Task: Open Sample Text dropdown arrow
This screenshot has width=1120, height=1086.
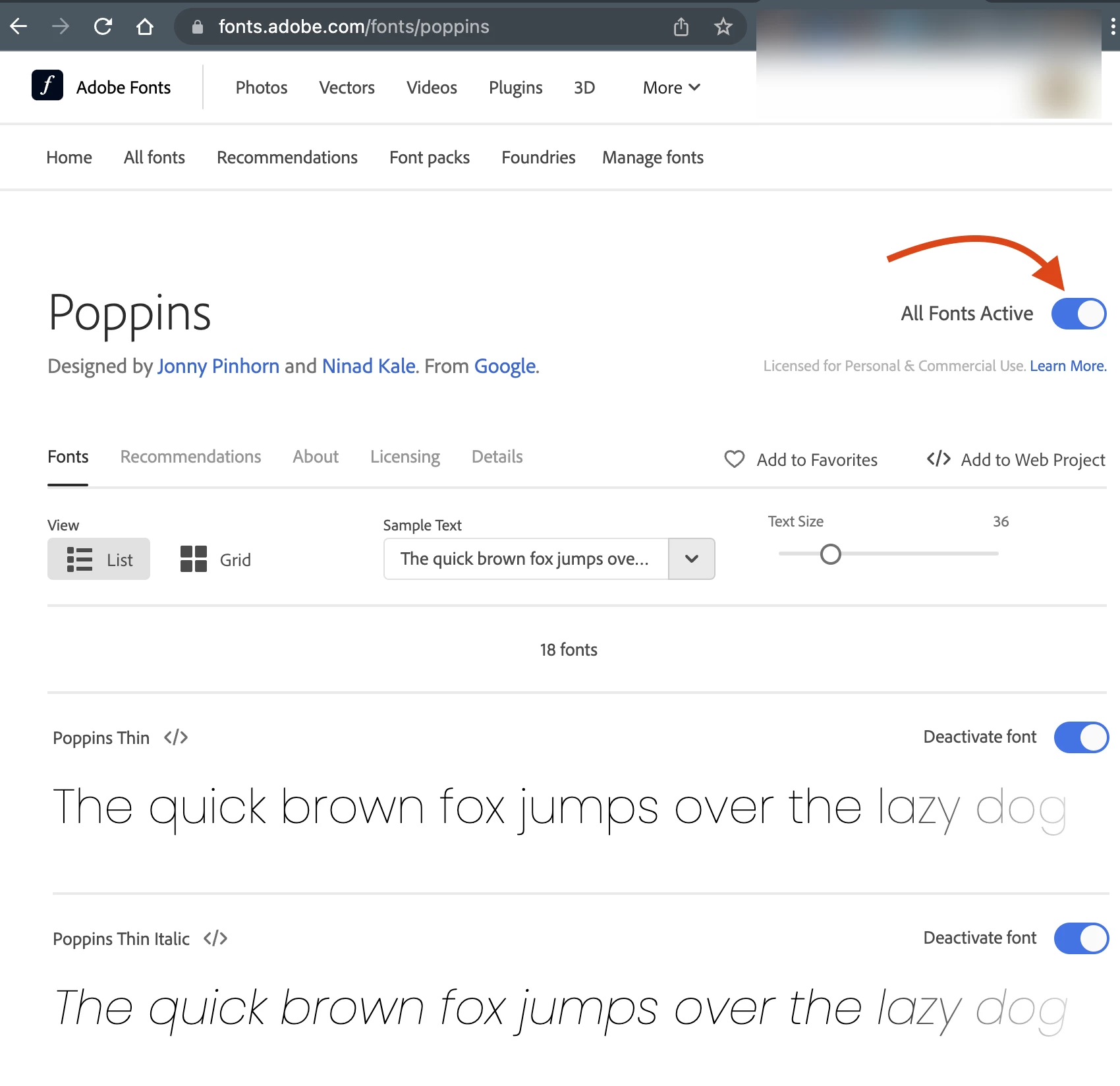Action: [x=692, y=559]
